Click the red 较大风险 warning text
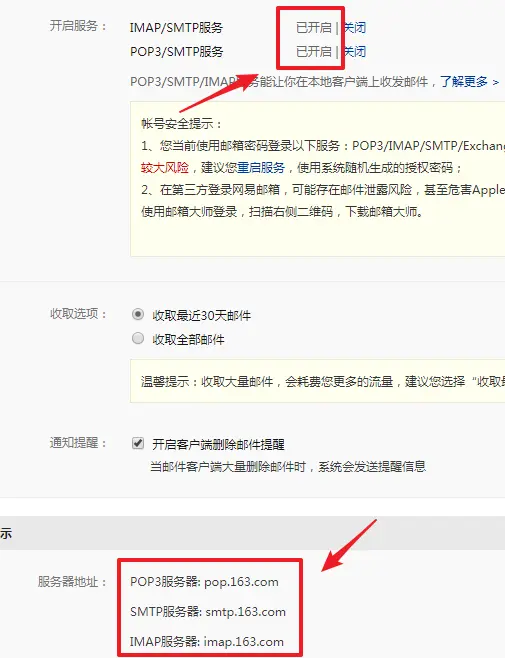 click(165, 168)
